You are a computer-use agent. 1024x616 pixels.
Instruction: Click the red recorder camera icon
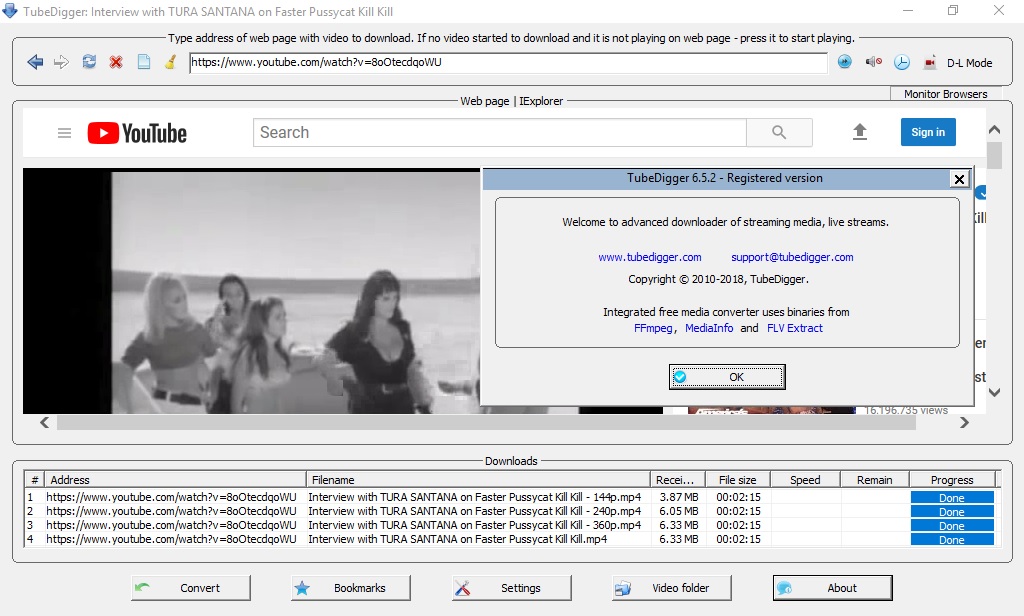[931, 63]
